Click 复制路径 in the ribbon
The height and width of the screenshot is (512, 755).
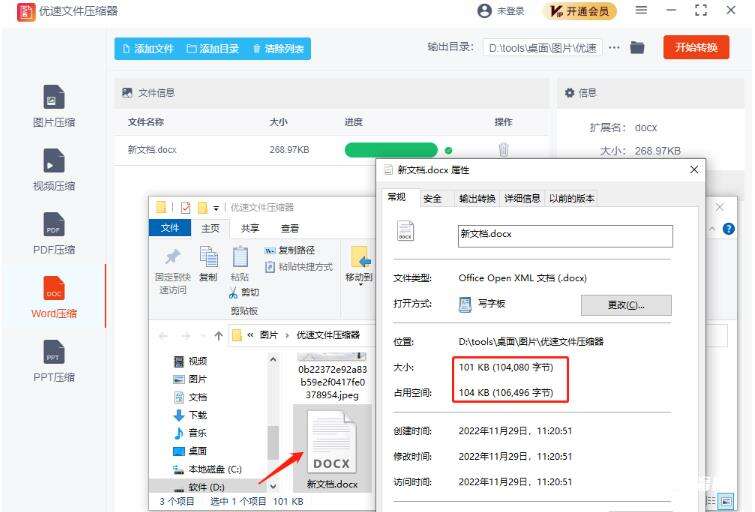[290, 250]
